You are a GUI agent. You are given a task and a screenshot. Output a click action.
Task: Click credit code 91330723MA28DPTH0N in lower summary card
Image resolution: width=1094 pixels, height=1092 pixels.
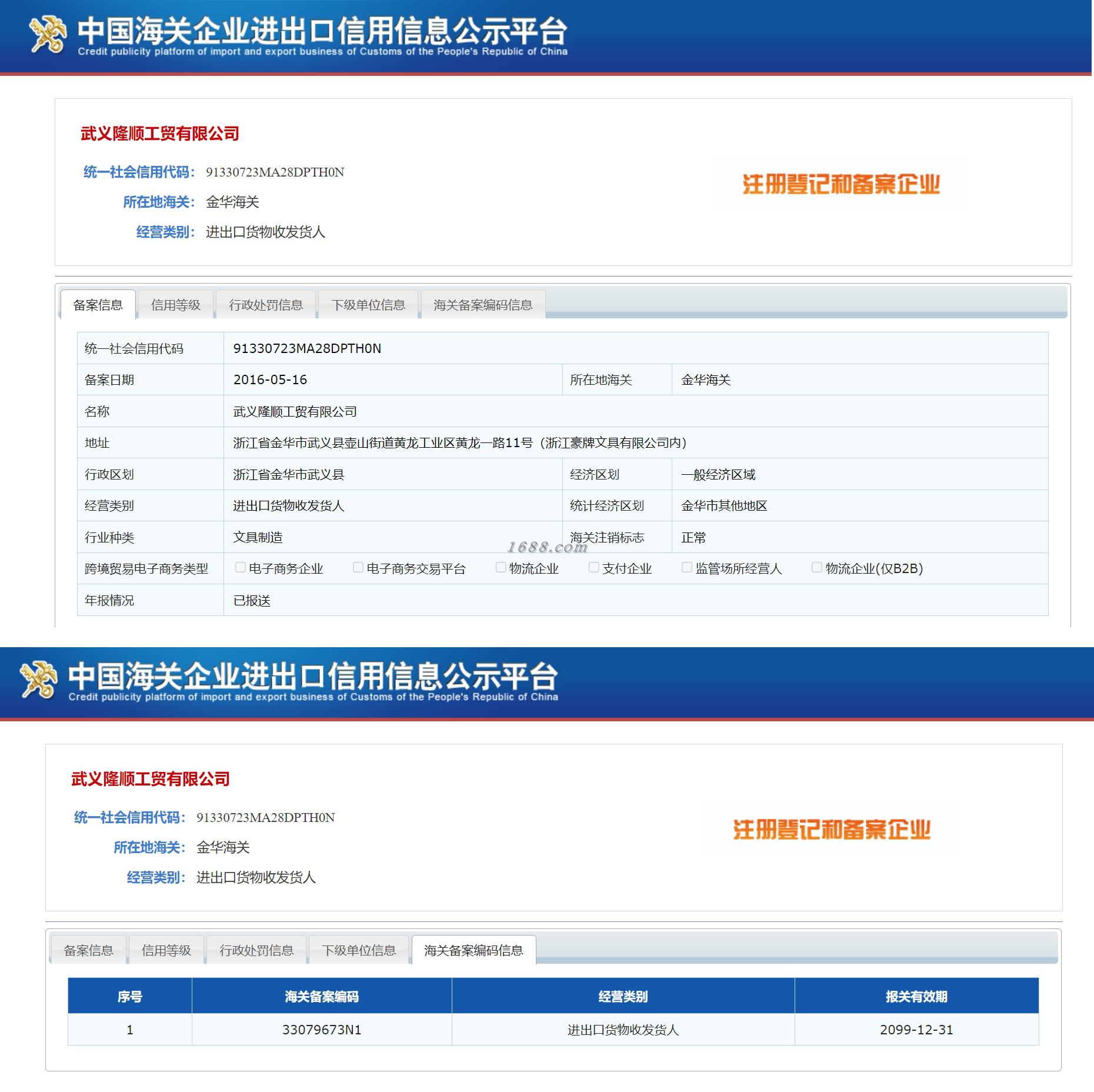tap(265, 817)
